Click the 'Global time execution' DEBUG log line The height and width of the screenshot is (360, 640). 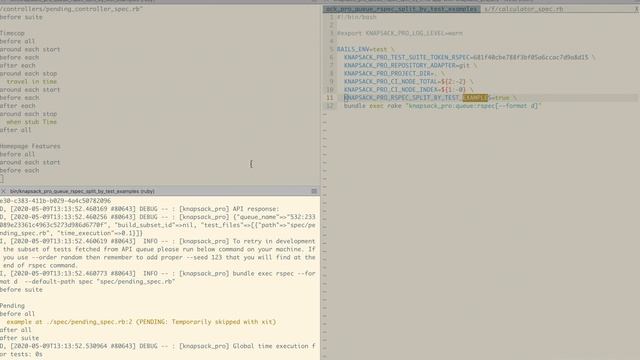(x=158, y=346)
